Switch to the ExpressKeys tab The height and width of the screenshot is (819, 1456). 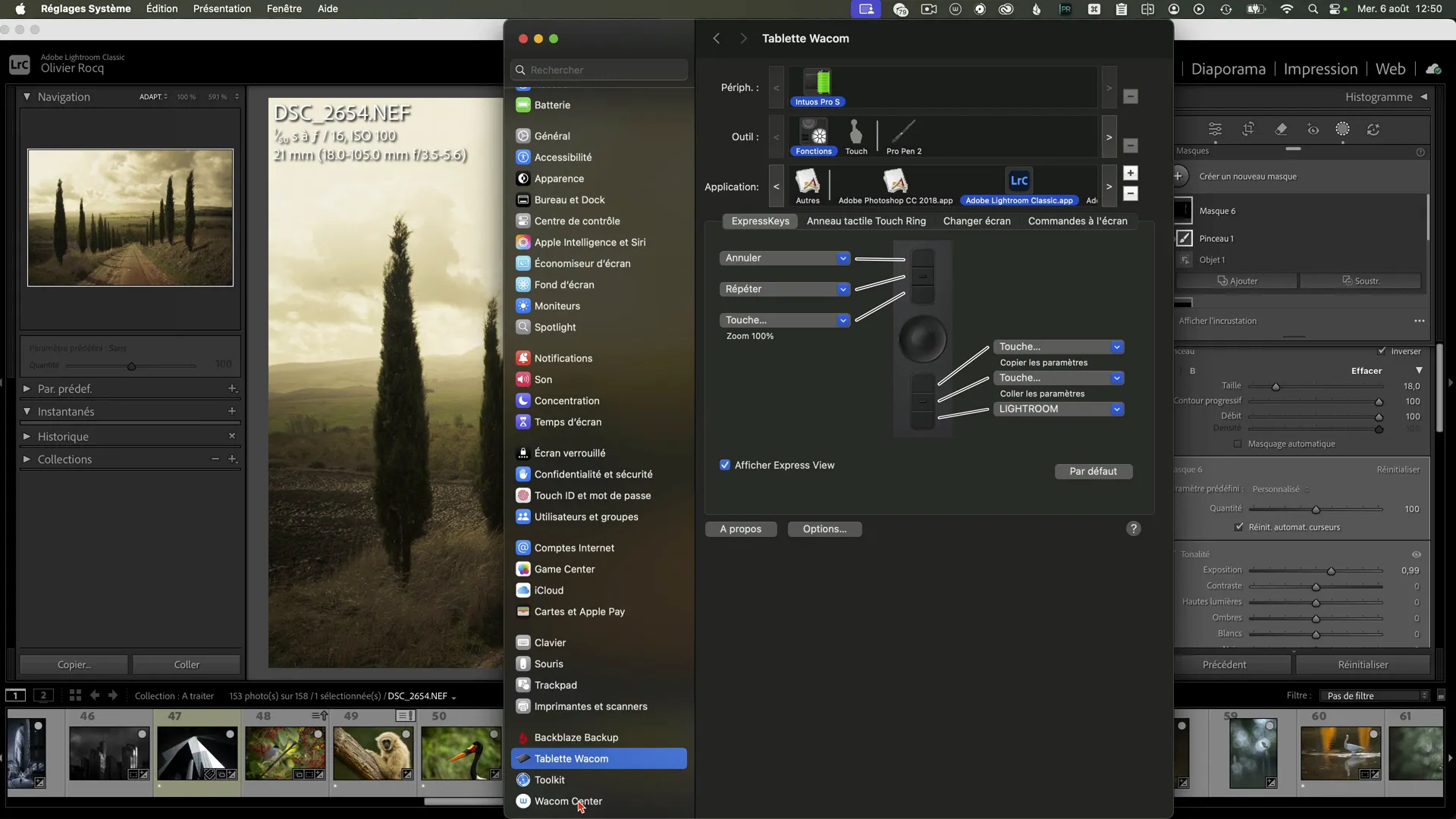click(x=760, y=221)
